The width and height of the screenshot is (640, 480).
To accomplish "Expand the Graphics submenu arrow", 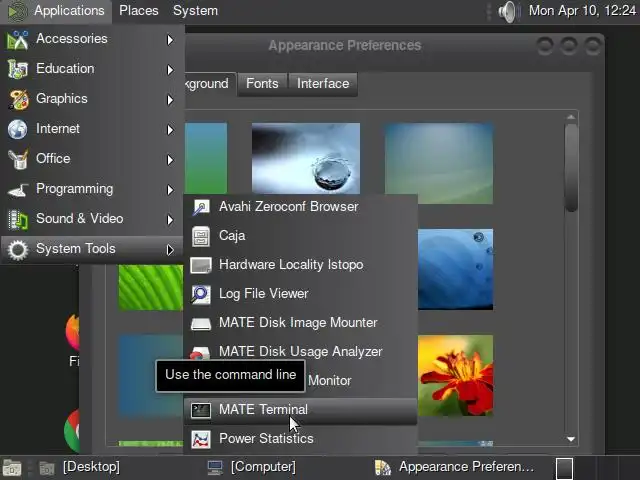I will (x=170, y=100).
